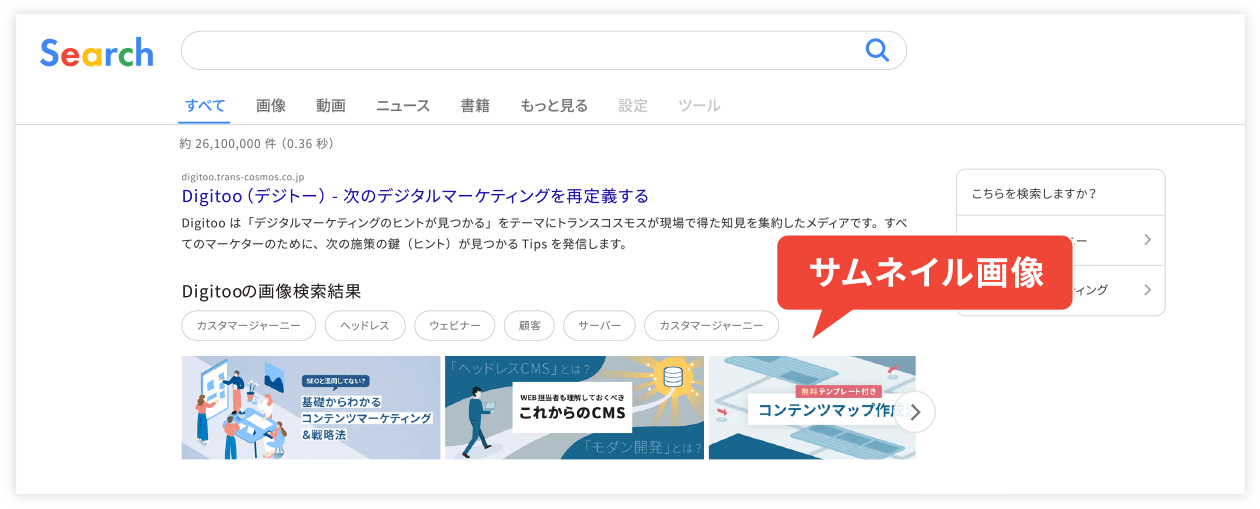The image size is (1260, 509).
Task: Select the サーバー filter chip
Action: coord(600,326)
